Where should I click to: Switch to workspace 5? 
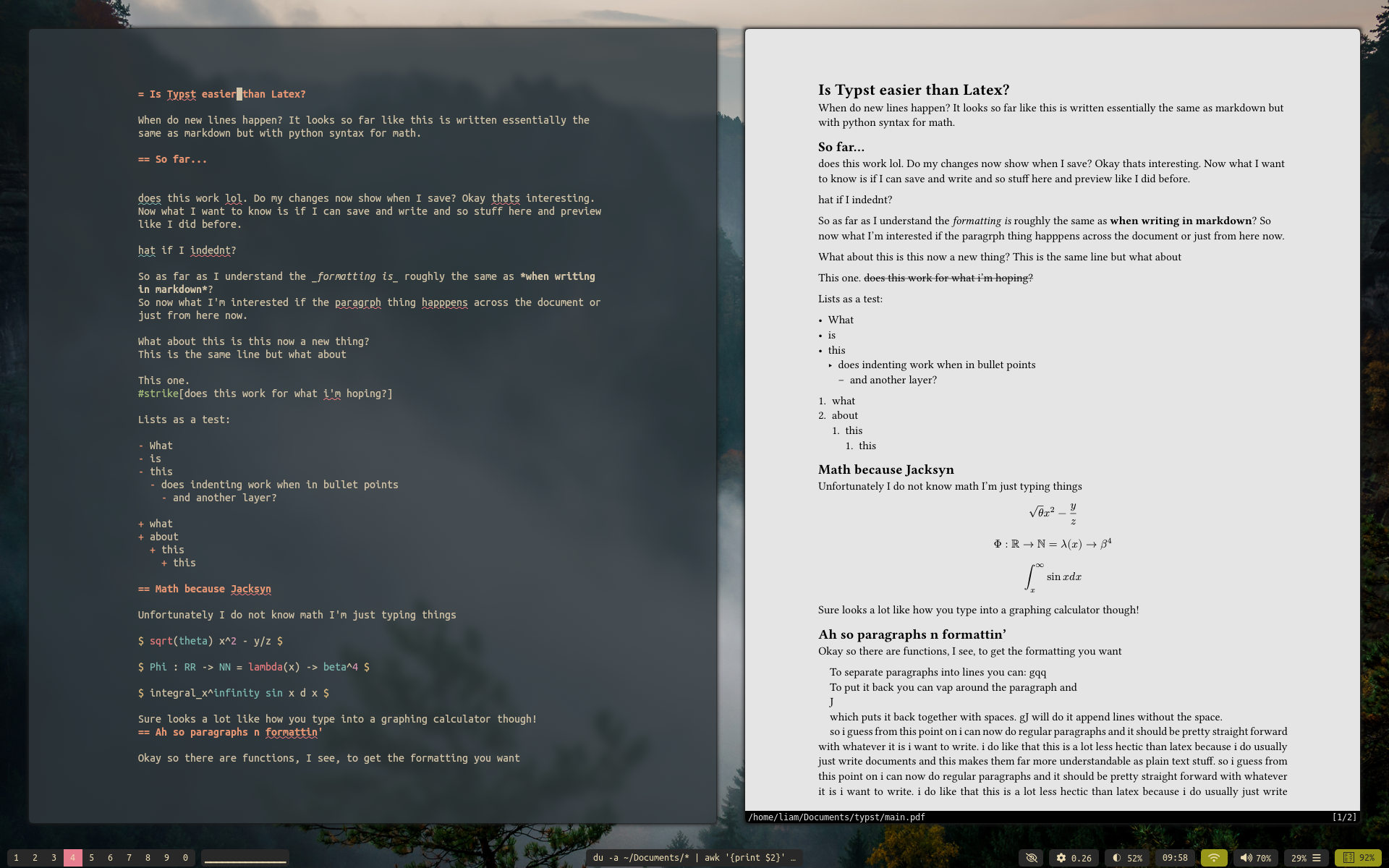91,858
